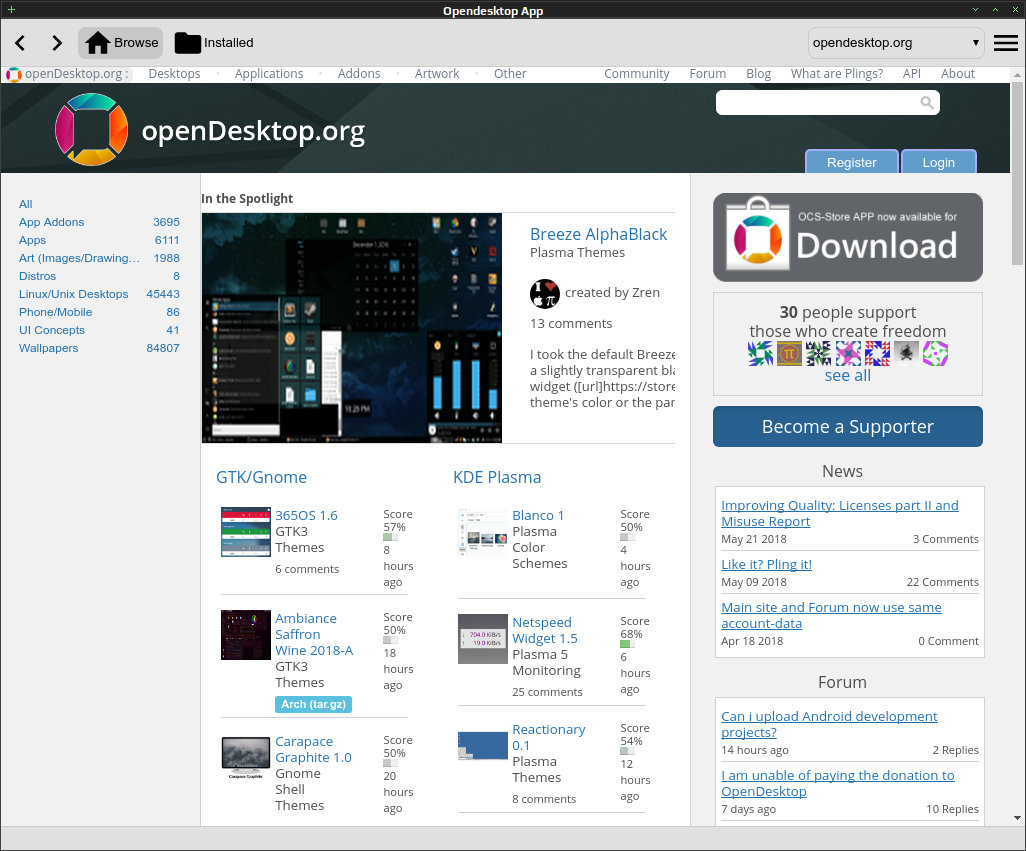Open the Netspeed Widget 1.5 thumbnail
Viewport: 1026px width, 851px height.
pos(483,639)
